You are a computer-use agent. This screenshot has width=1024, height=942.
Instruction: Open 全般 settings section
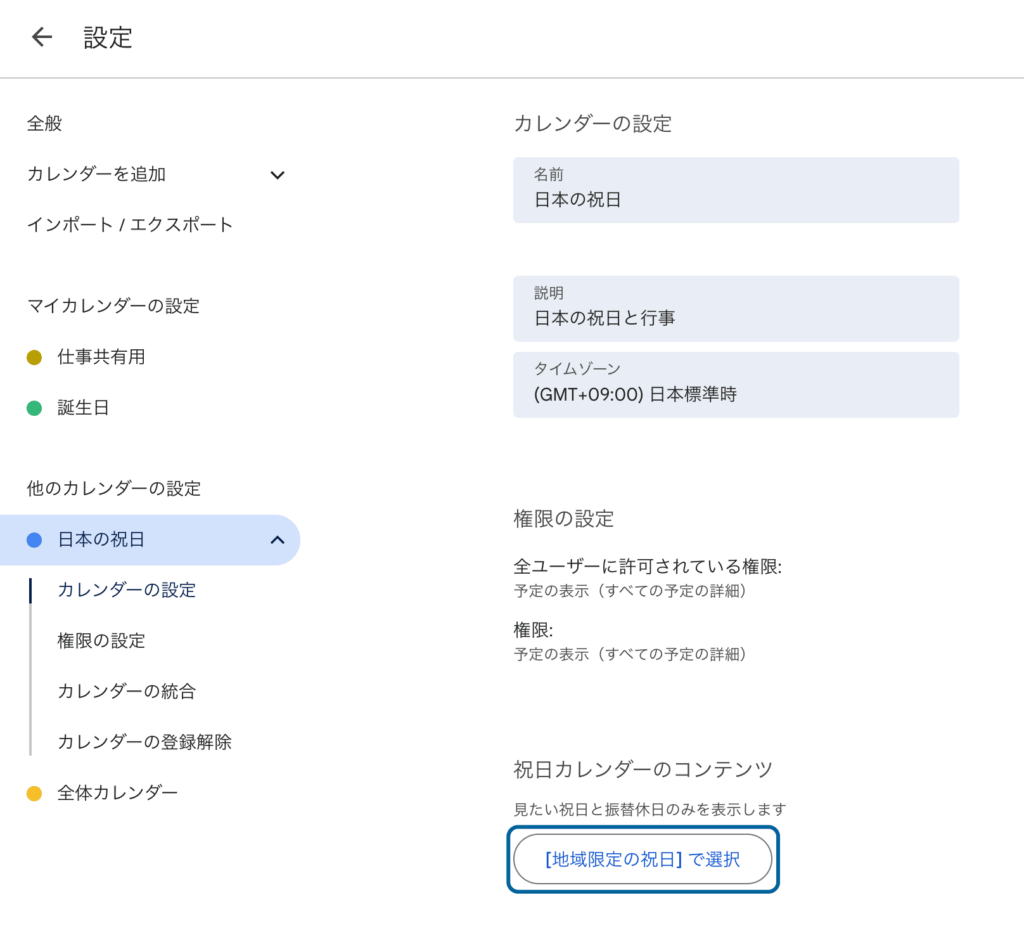(45, 124)
